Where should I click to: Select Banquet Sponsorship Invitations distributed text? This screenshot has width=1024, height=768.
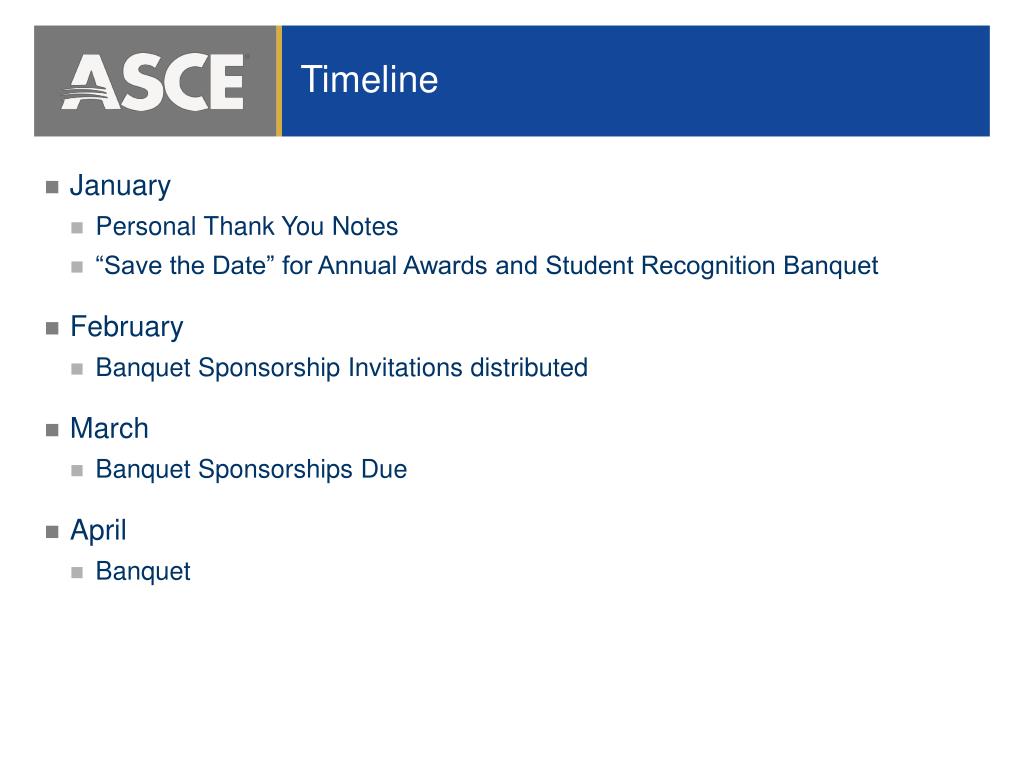click(342, 368)
